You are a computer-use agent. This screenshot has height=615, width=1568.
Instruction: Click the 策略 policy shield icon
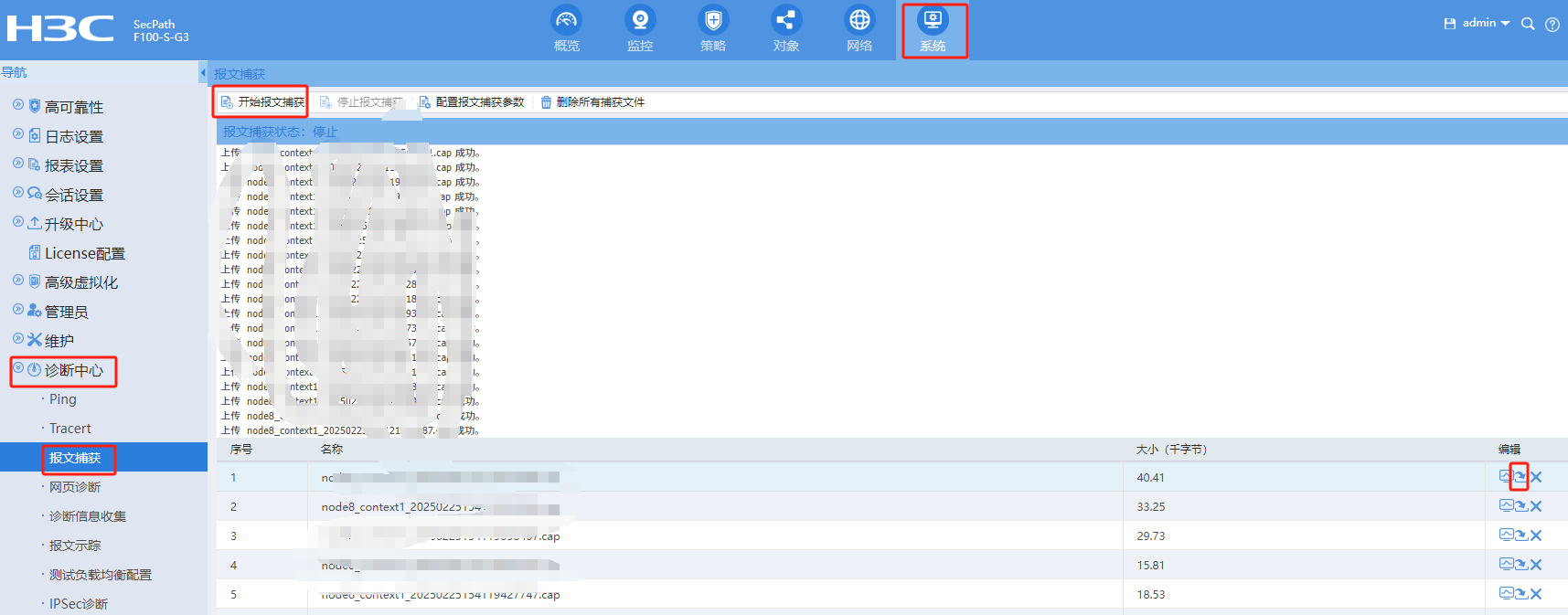point(713,21)
